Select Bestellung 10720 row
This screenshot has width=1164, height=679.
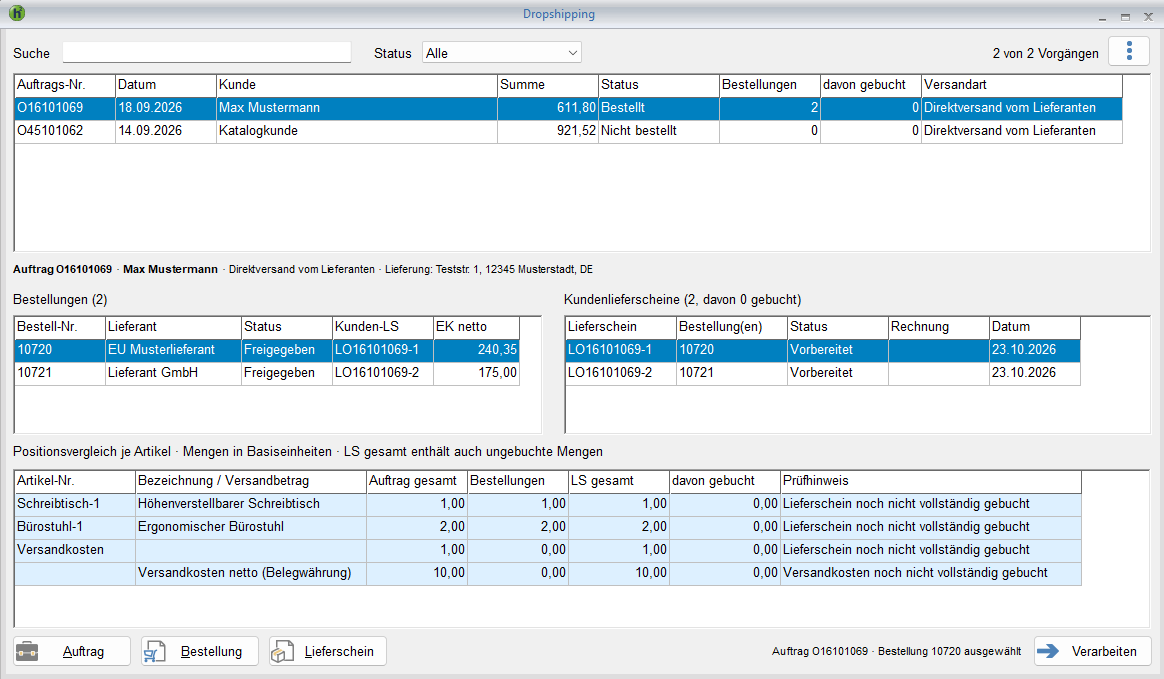tap(267, 350)
